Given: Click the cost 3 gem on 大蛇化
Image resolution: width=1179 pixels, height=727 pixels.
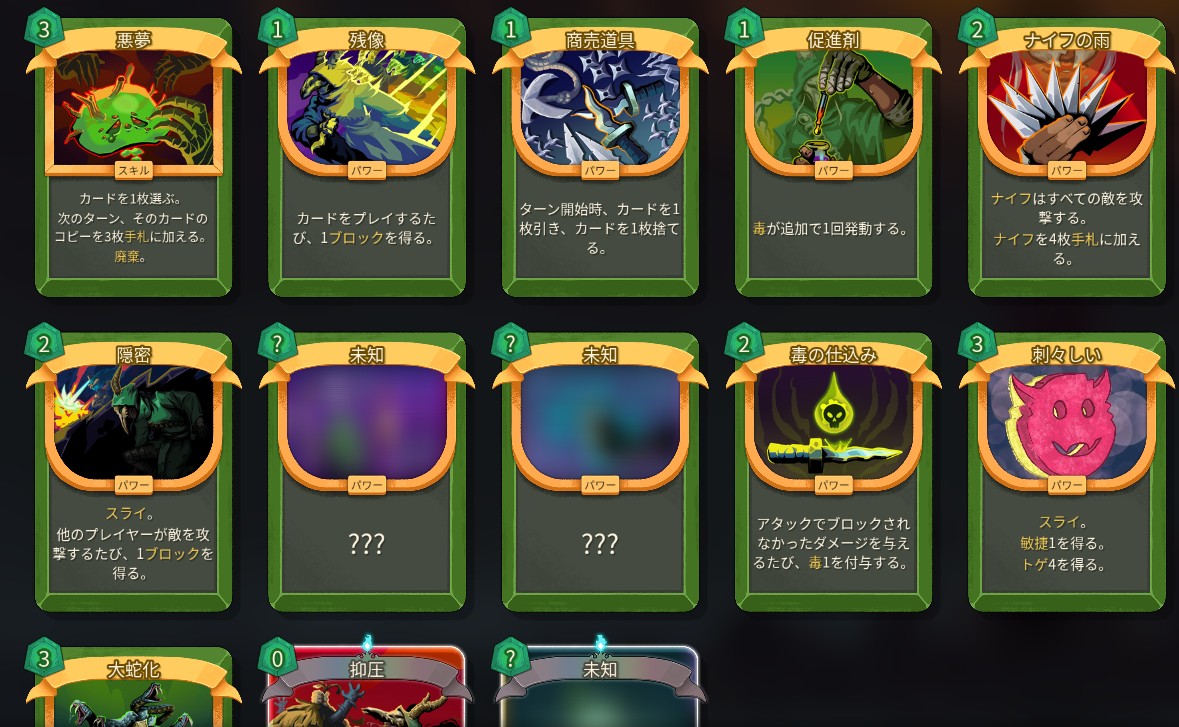Looking at the screenshot, I should [44, 659].
